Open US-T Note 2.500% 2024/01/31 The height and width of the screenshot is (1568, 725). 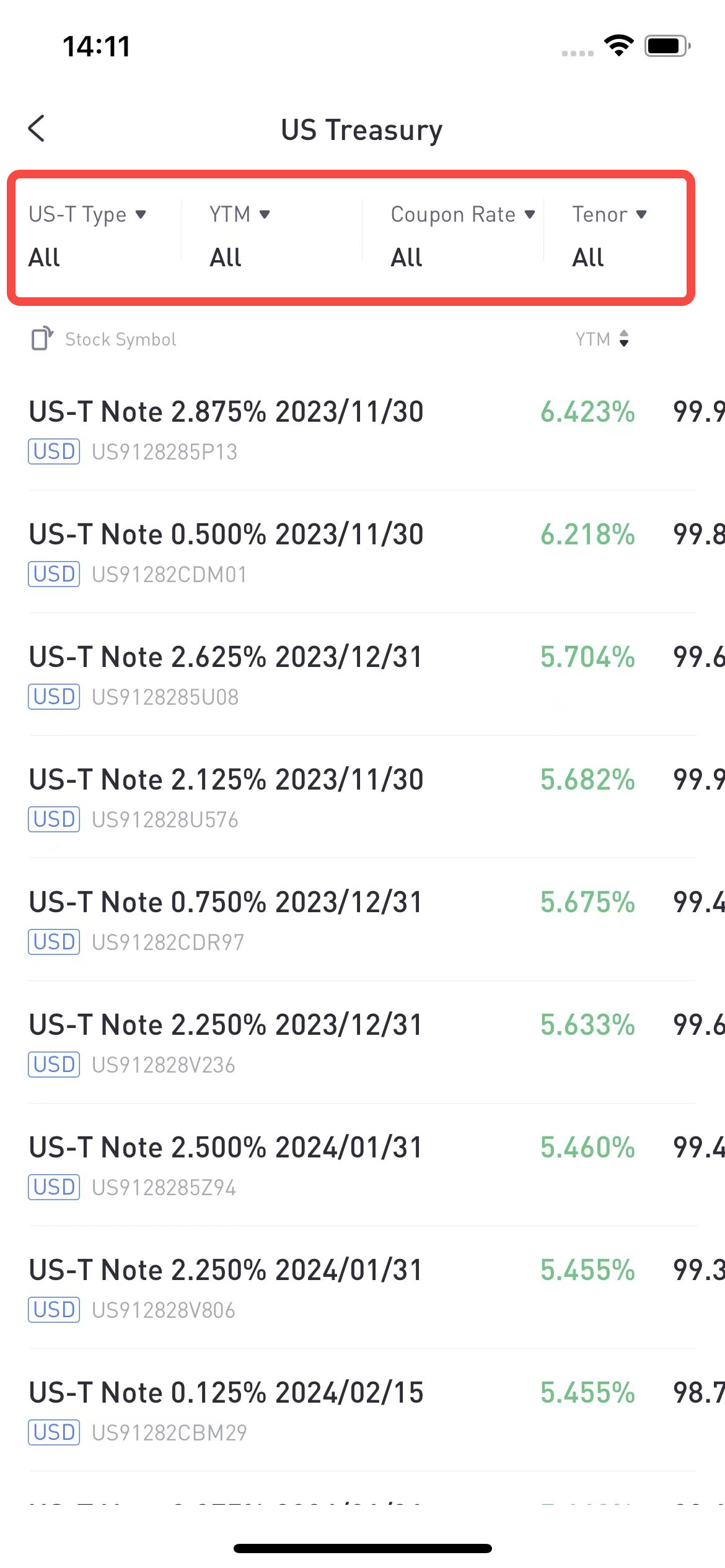pyautogui.click(x=362, y=1165)
